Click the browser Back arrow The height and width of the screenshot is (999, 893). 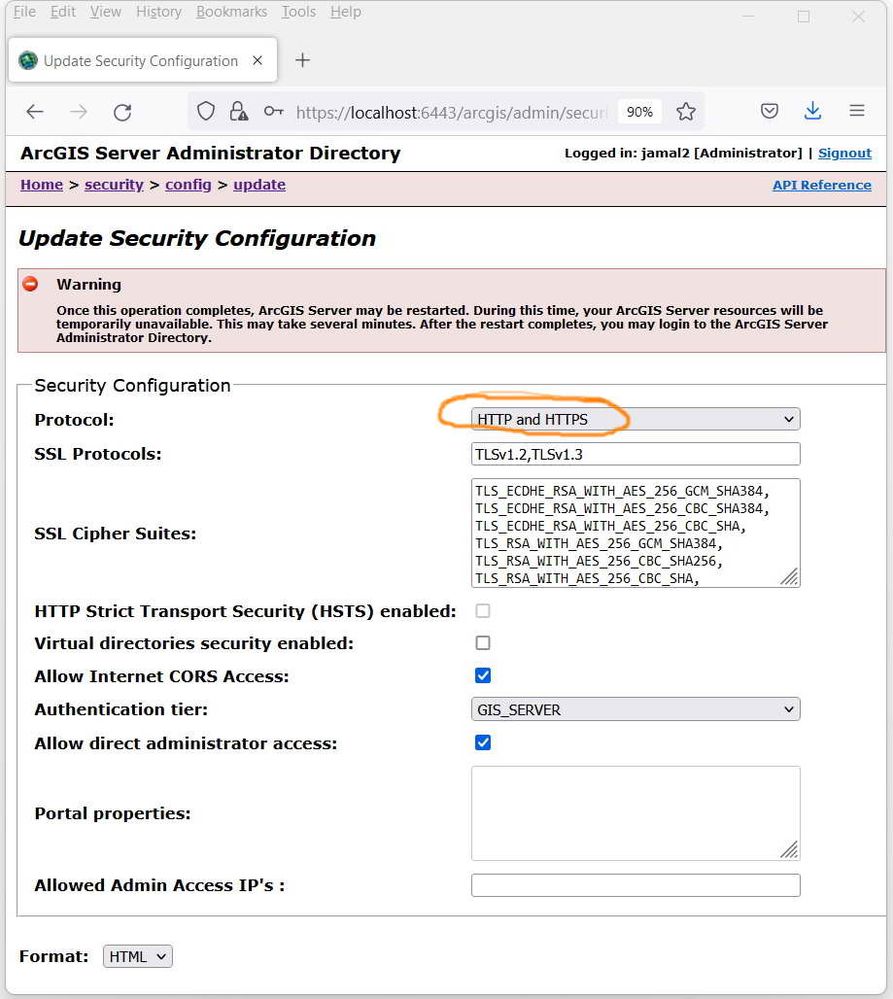[x=35, y=112]
